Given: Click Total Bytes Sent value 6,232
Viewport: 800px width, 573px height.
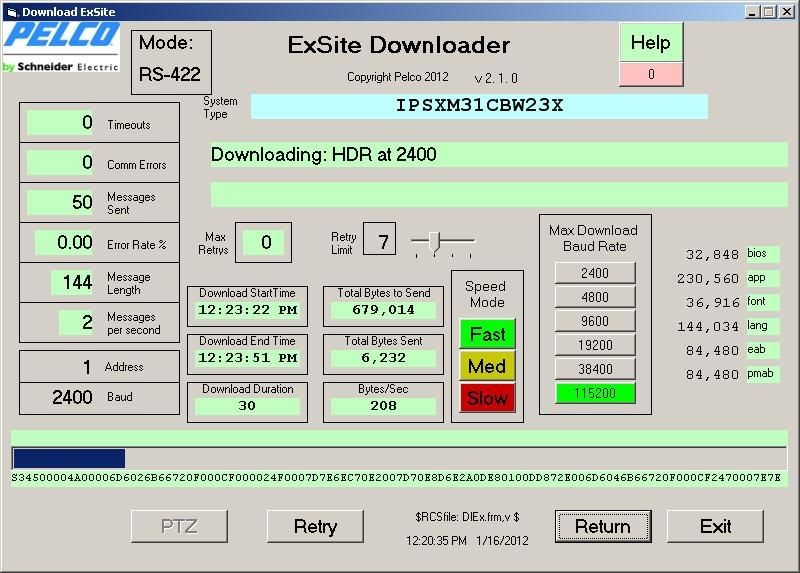Looking at the screenshot, I should point(383,358).
